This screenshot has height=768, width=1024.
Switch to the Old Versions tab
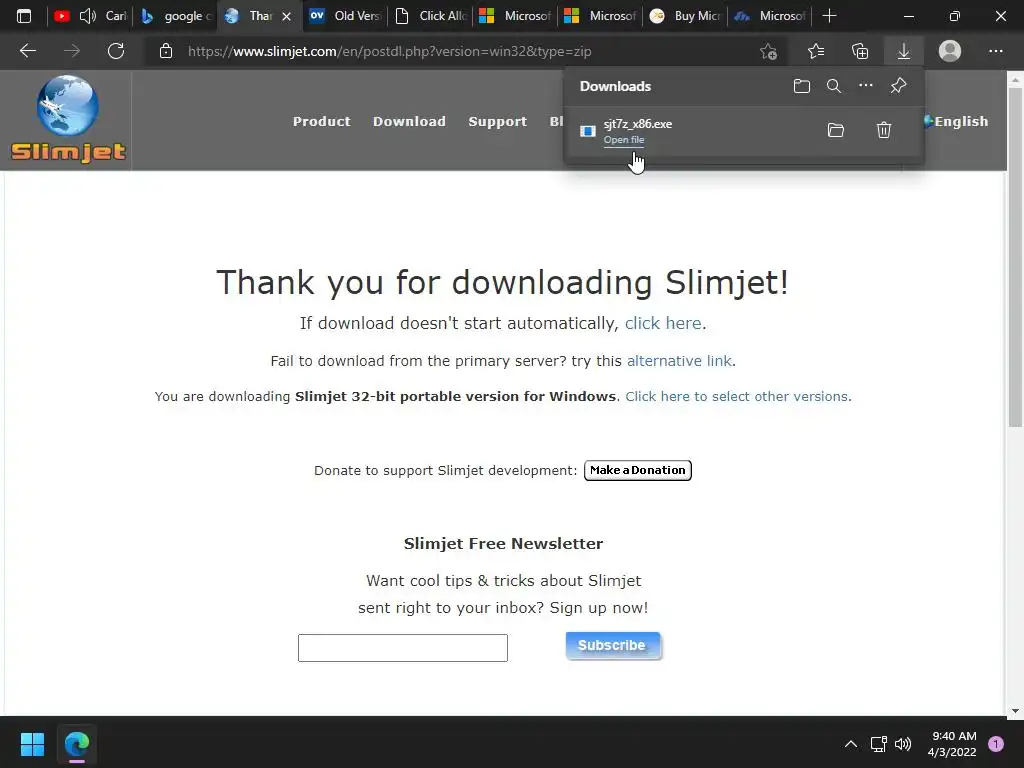coord(345,16)
